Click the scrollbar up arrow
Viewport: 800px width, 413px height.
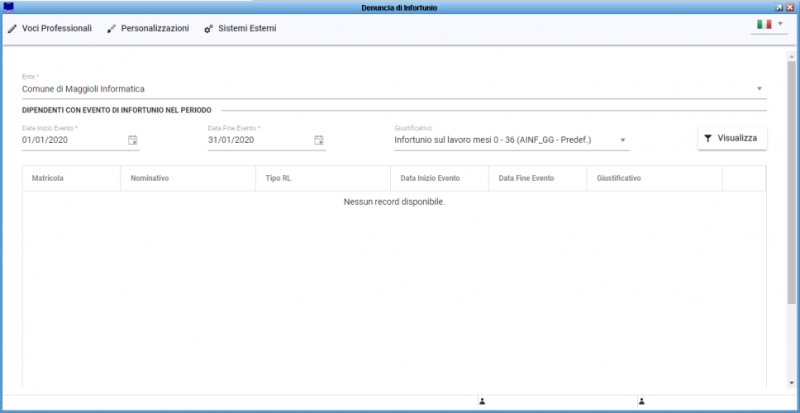coord(791,56)
